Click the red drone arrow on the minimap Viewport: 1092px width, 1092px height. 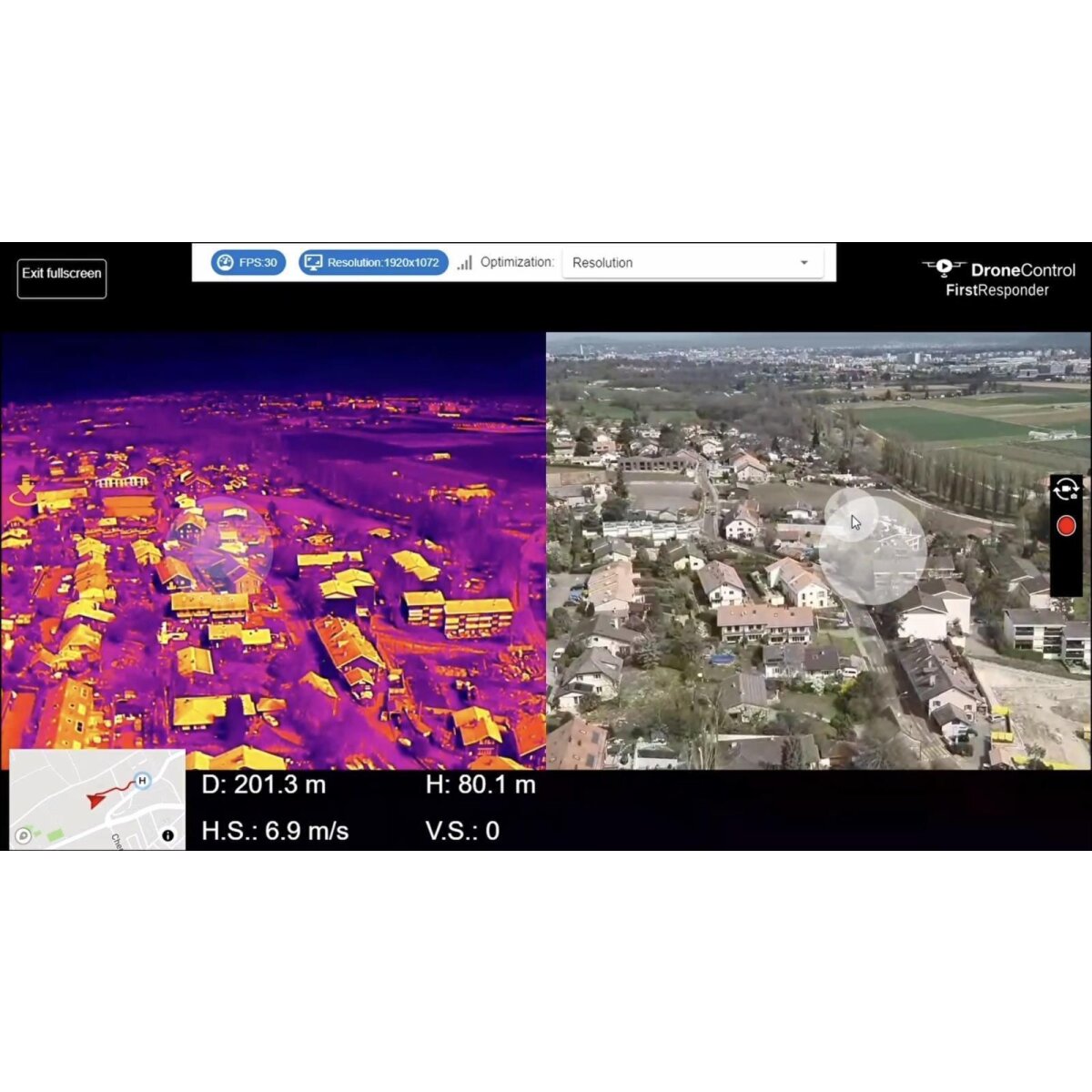[96, 800]
